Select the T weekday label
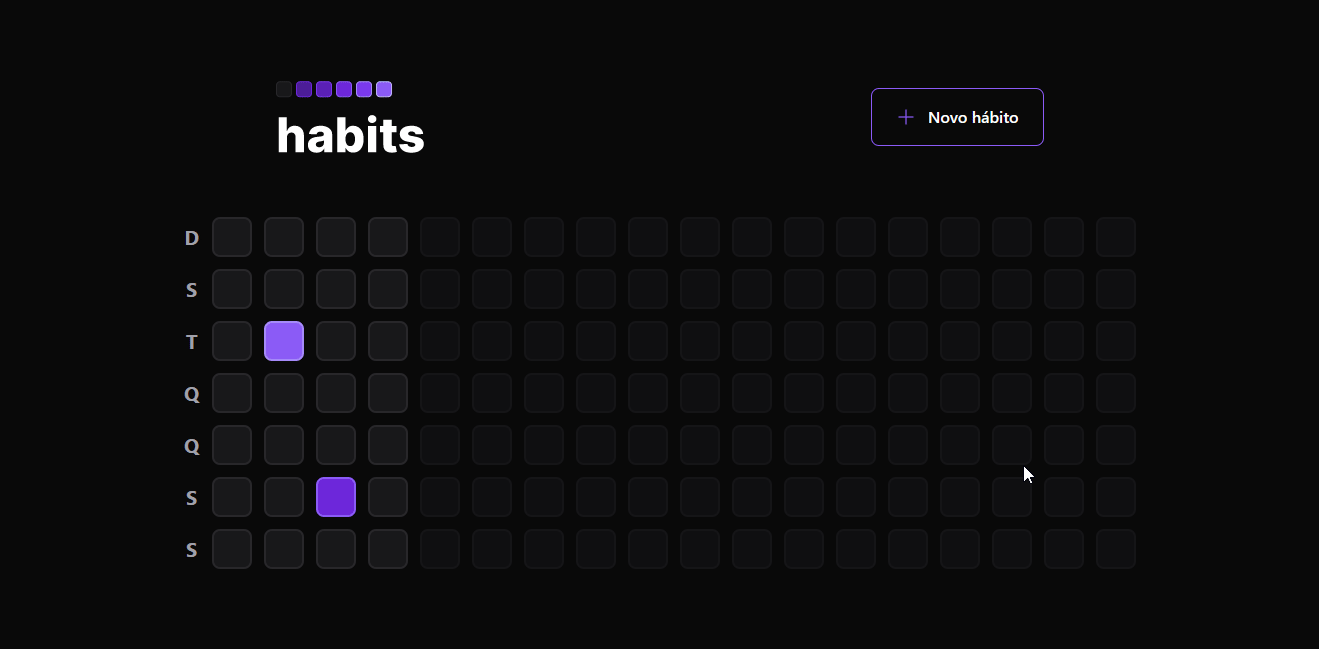The height and width of the screenshot is (649, 1319). (192, 341)
